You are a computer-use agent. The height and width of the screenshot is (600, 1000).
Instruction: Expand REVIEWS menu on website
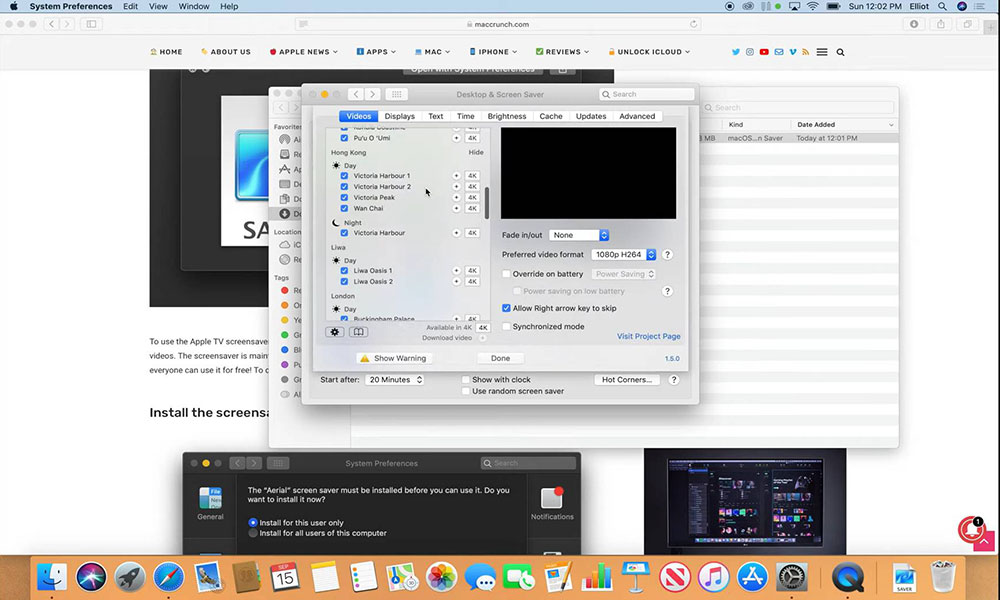coord(562,52)
